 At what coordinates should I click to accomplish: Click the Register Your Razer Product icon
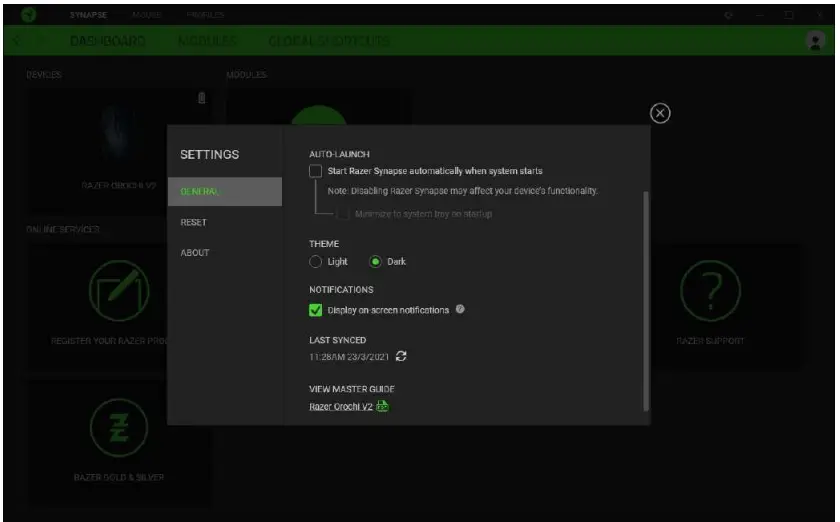tap(119, 292)
